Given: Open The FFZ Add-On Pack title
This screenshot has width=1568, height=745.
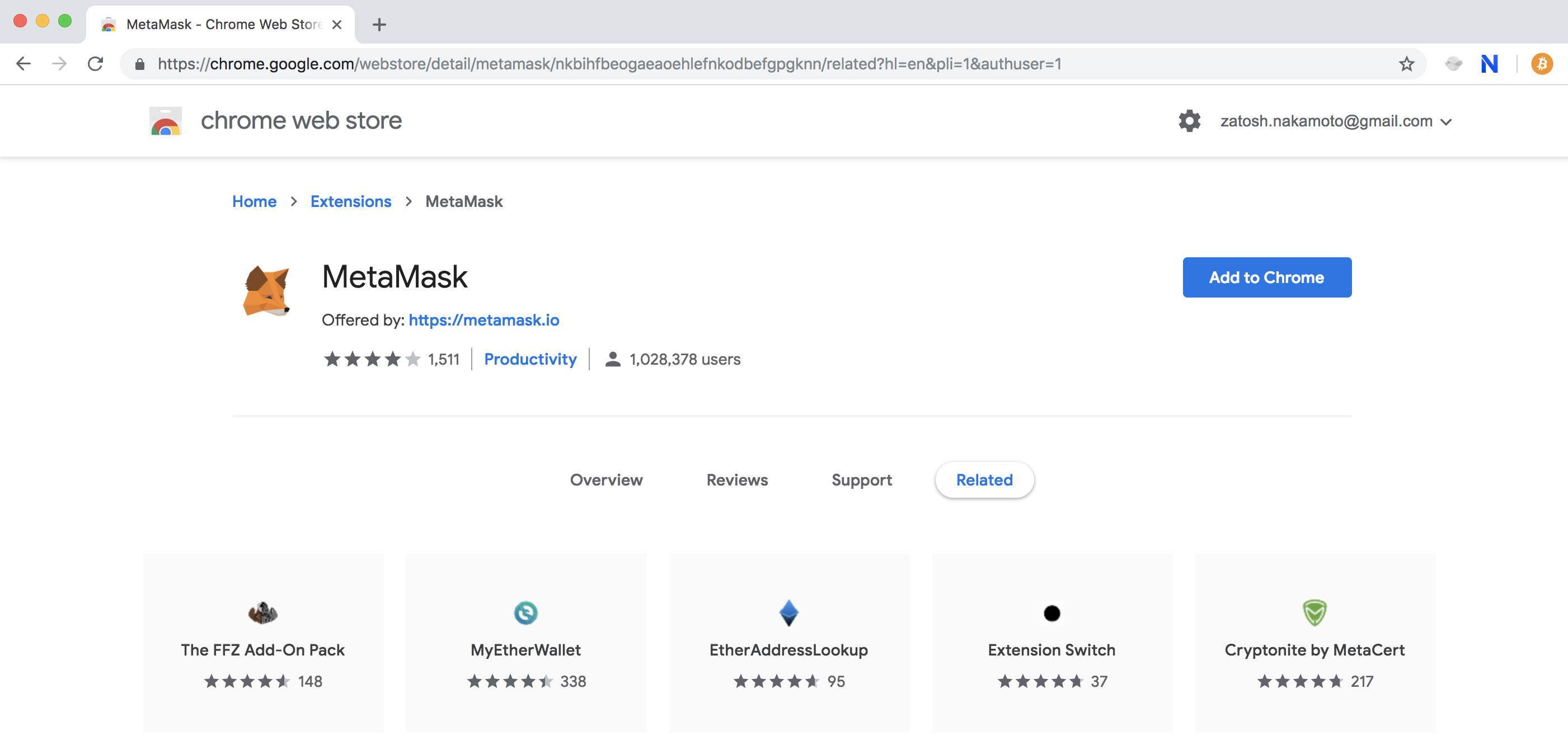Looking at the screenshot, I should point(263,650).
